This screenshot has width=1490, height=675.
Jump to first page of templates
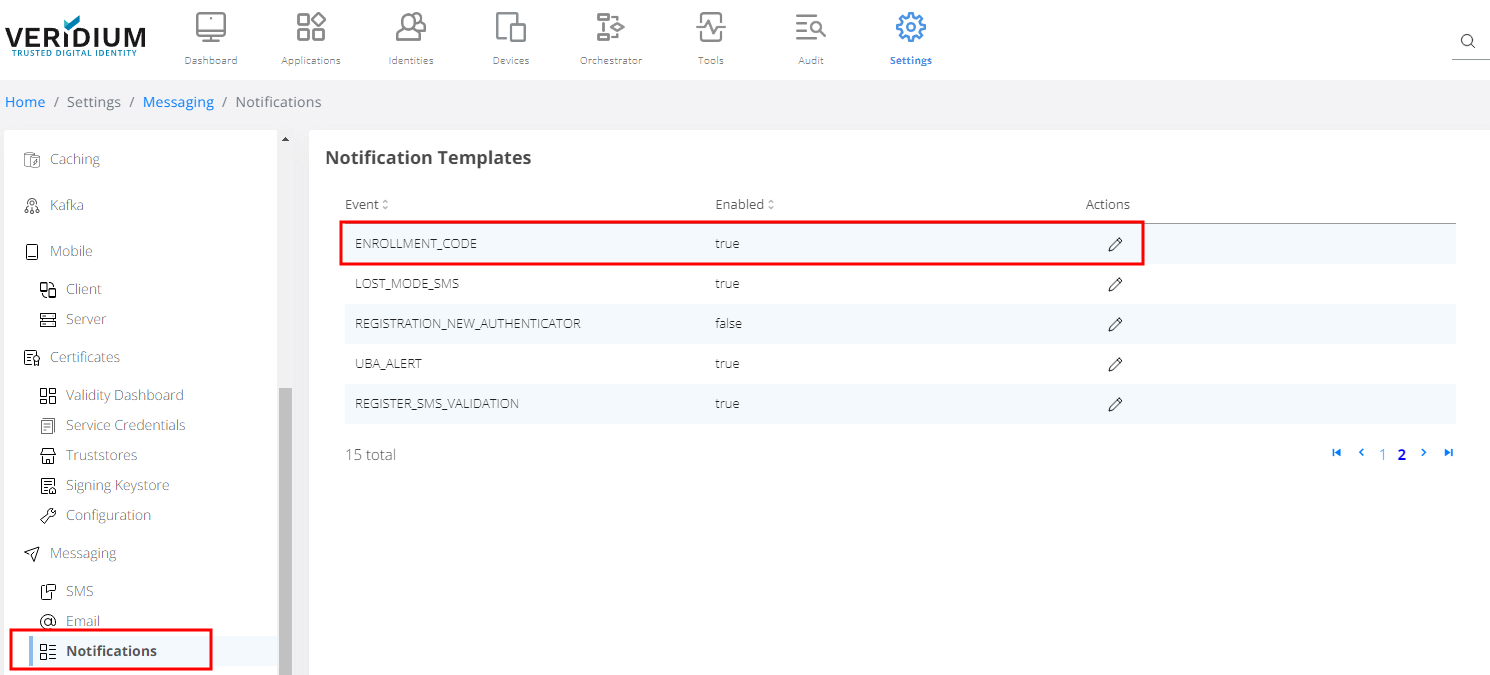(x=1337, y=453)
